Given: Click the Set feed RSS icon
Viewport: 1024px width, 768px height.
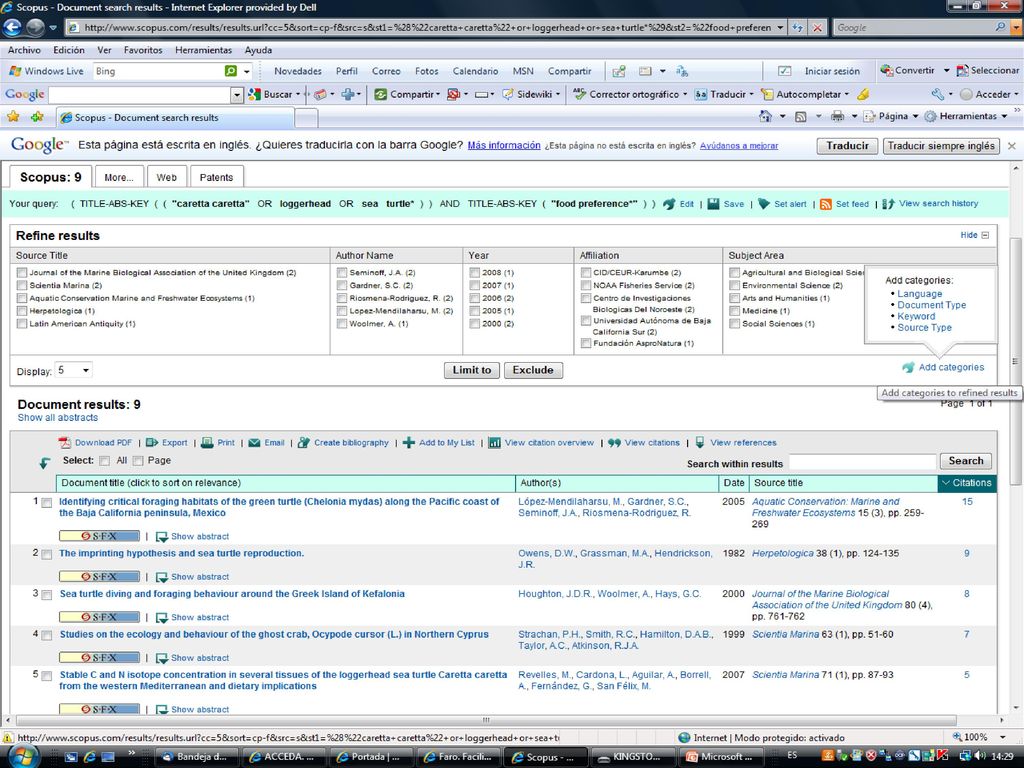Looking at the screenshot, I should tap(825, 204).
